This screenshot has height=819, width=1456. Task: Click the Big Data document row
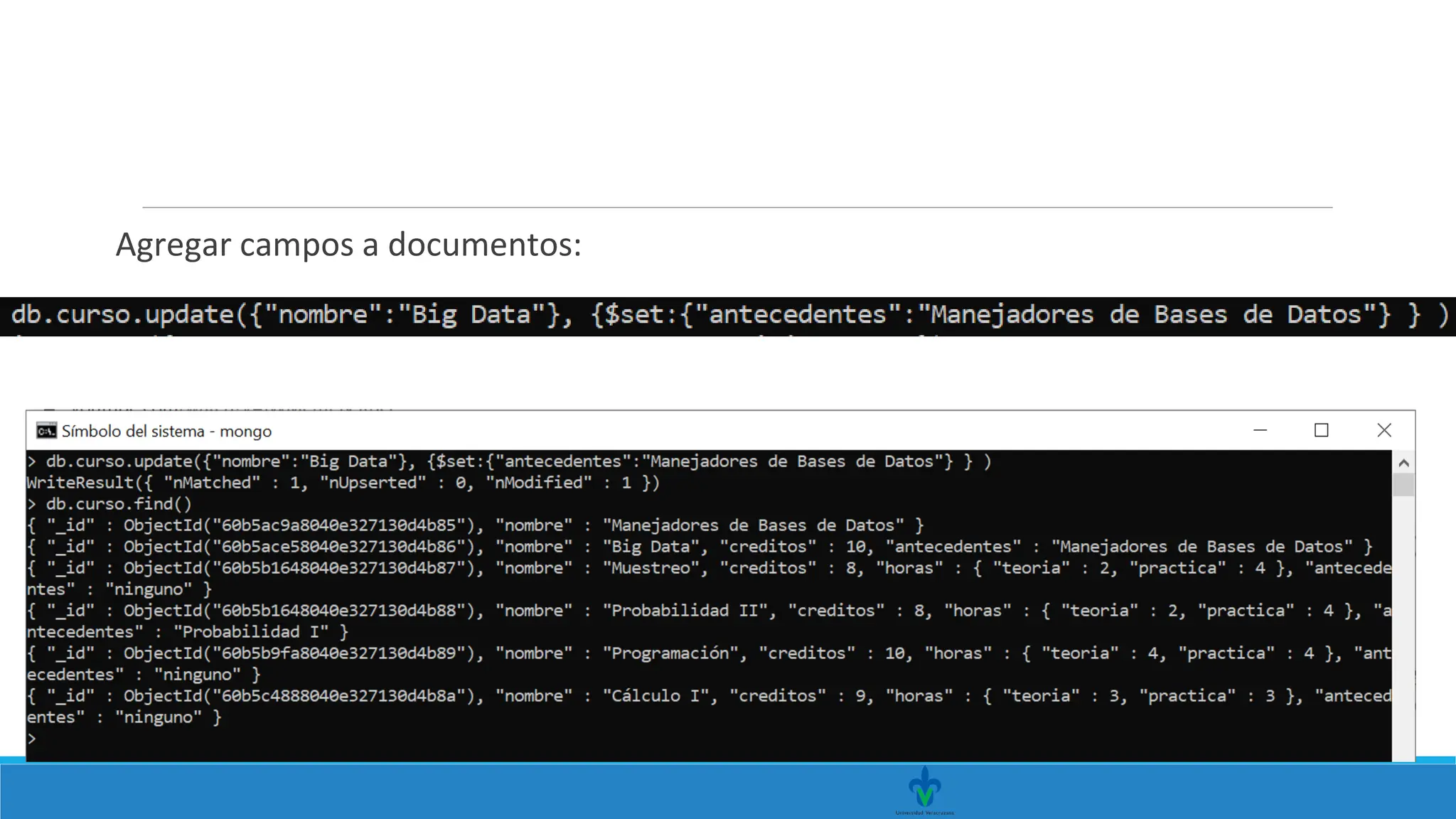(698, 547)
